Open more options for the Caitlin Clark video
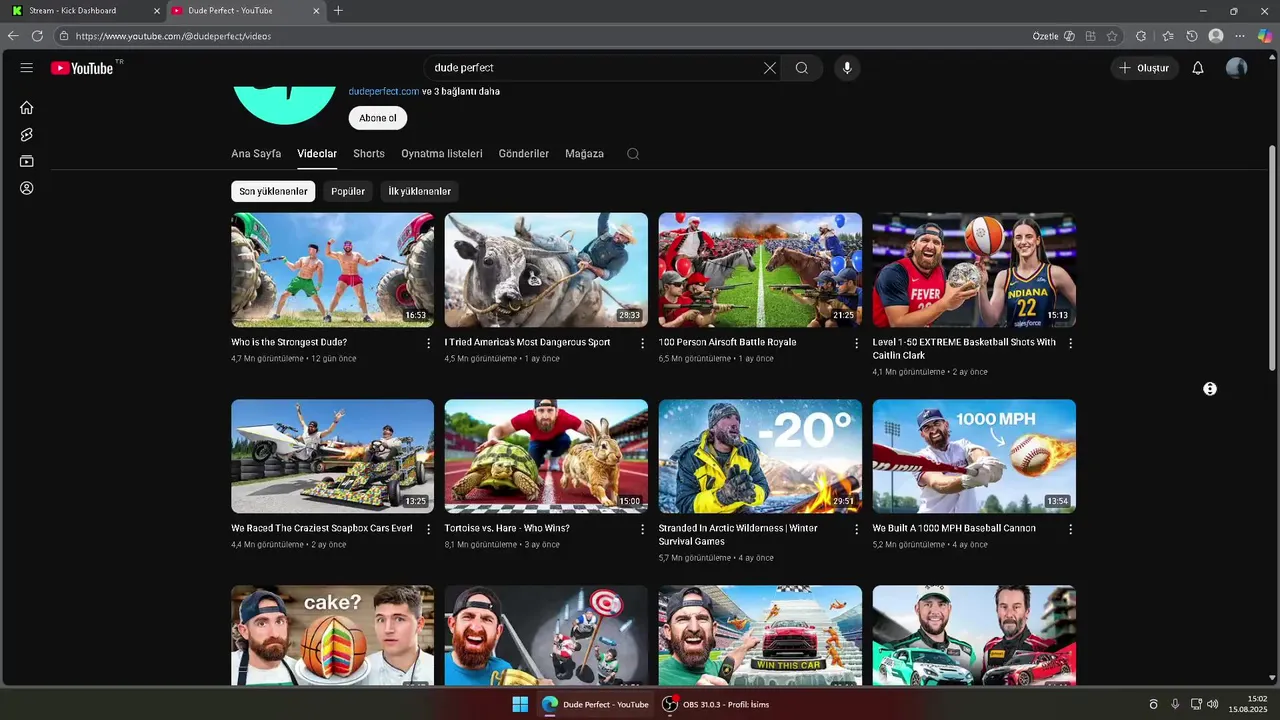The image size is (1280, 720). [x=1070, y=343]
